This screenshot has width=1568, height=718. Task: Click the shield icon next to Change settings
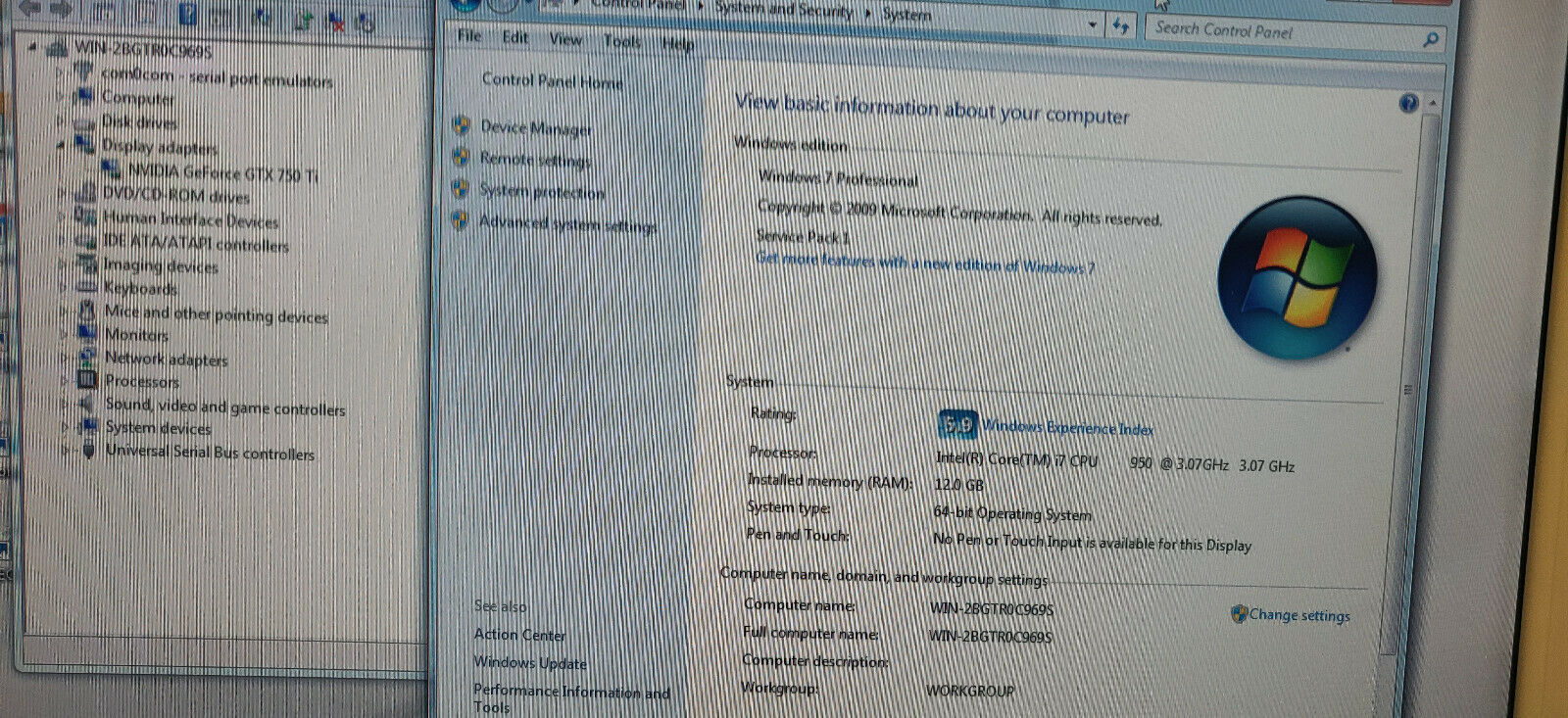[1239, 613]
